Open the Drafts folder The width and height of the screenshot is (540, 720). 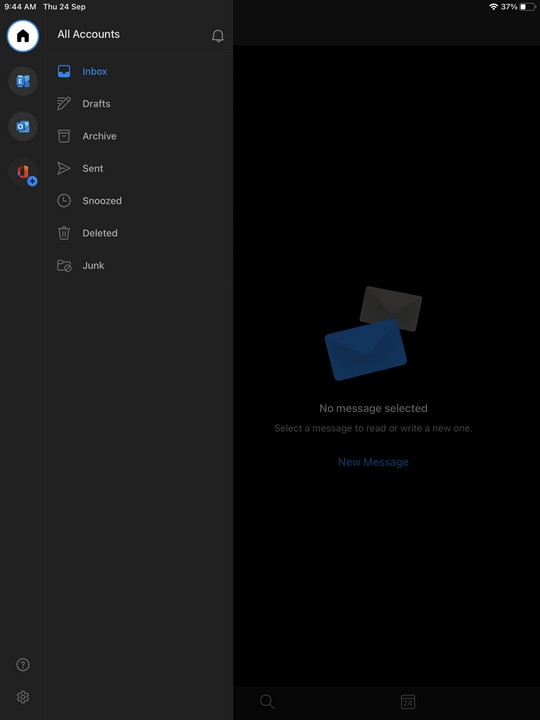click(x=139, y=104)
